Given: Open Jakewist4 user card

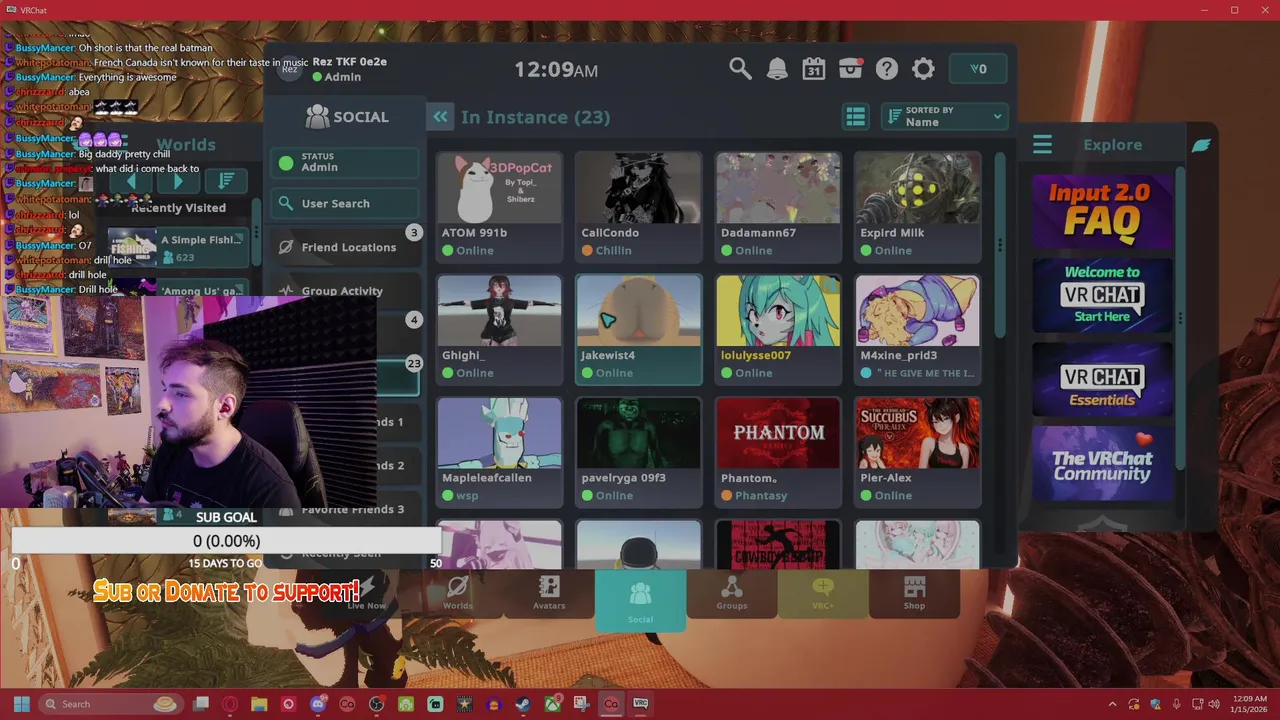Looking at the screenshot, I should (x=639, y=329).
